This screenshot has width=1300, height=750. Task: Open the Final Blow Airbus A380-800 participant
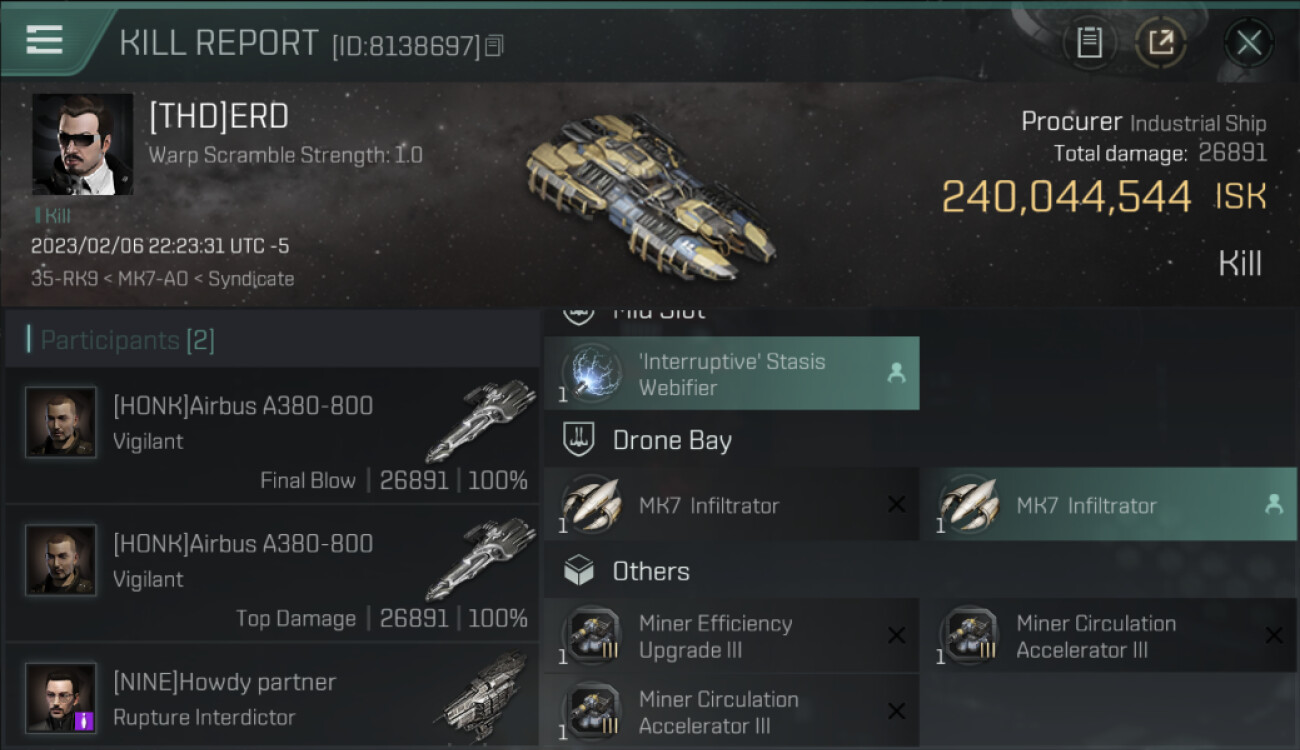point(271,435)
